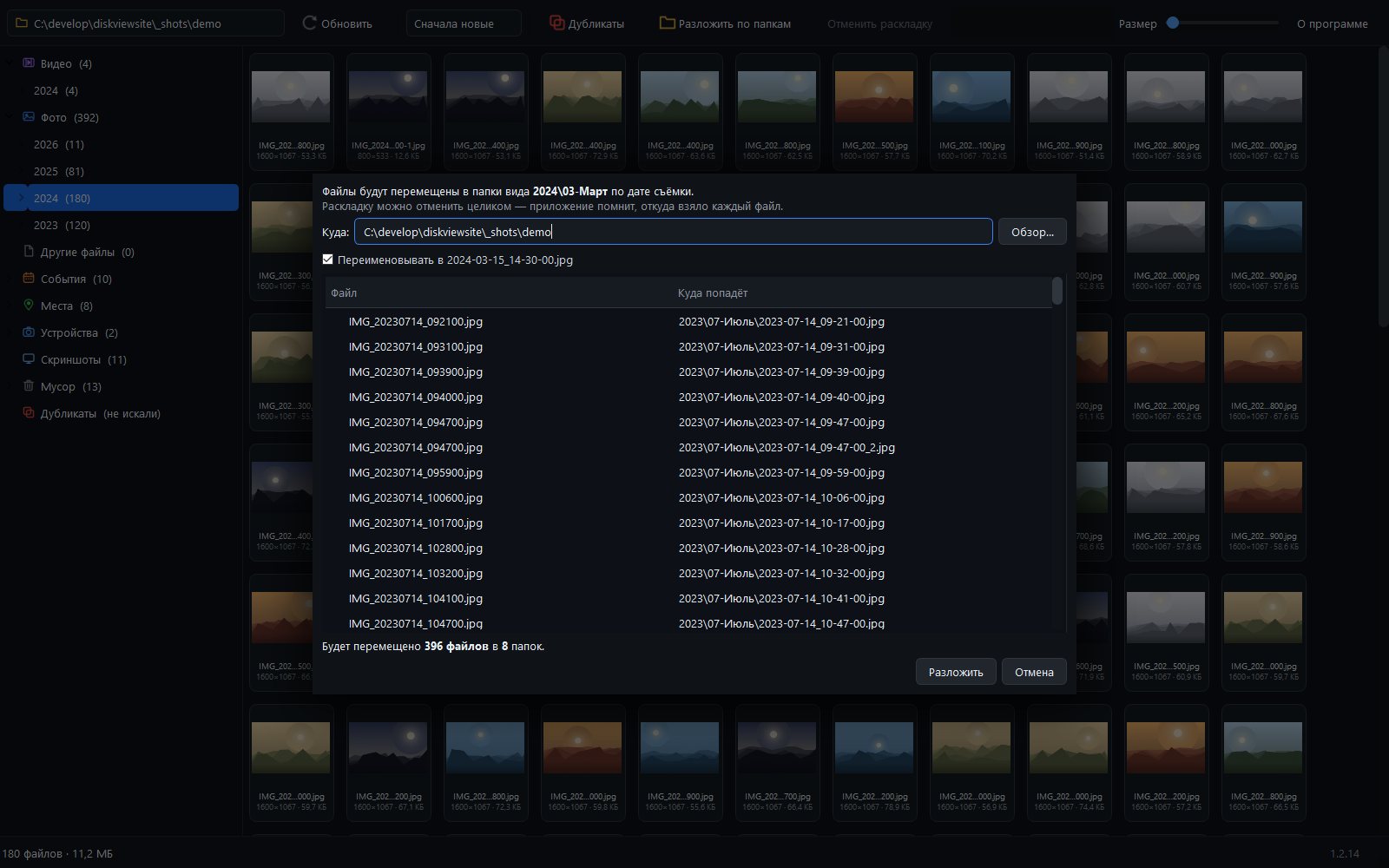Viewport: 1389px width, 868px height.
Task: Click the Фото category icon in sidebar
Action: pyautogui.click(x=29, y=117)
